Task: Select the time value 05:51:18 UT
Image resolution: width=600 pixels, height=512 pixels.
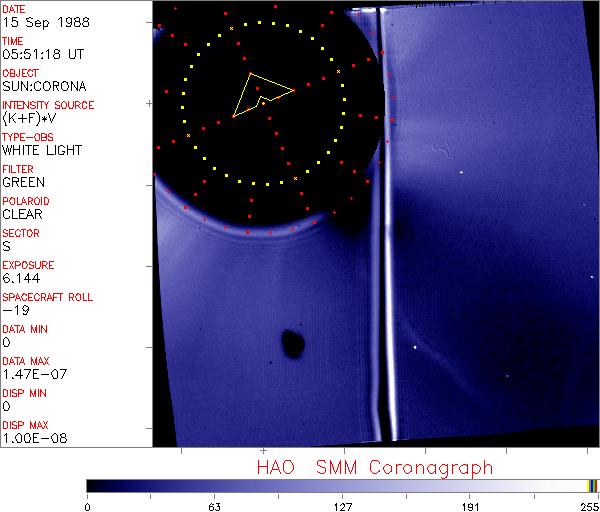Action: click(x=41, y=55)
